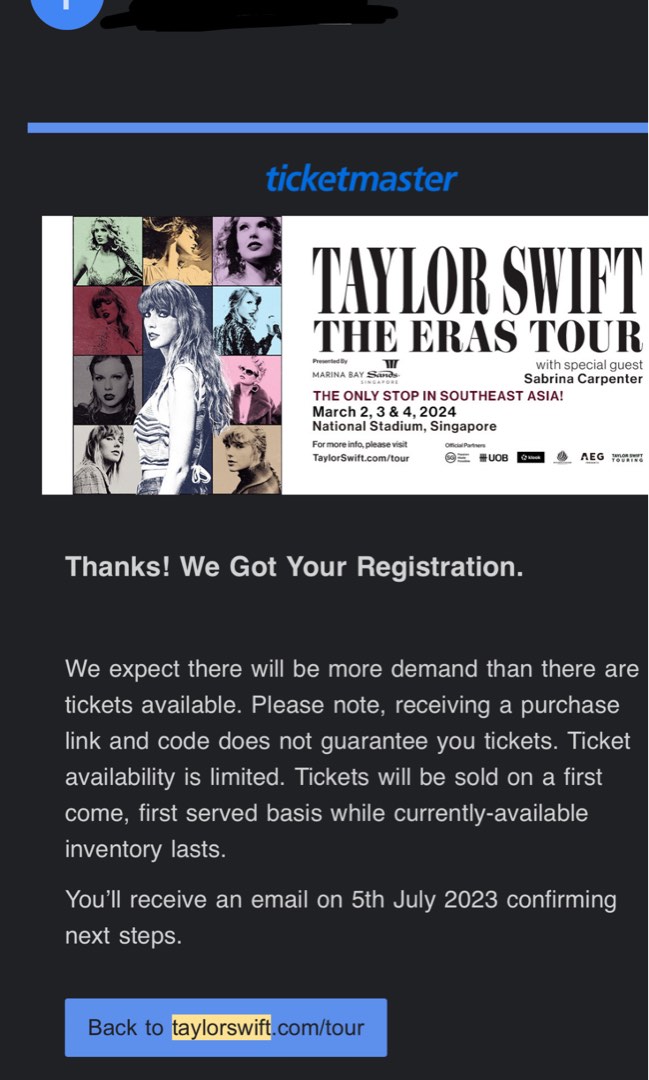
Task: Click the highlighted taylorswift text
Action: [x=219, y=1027]
